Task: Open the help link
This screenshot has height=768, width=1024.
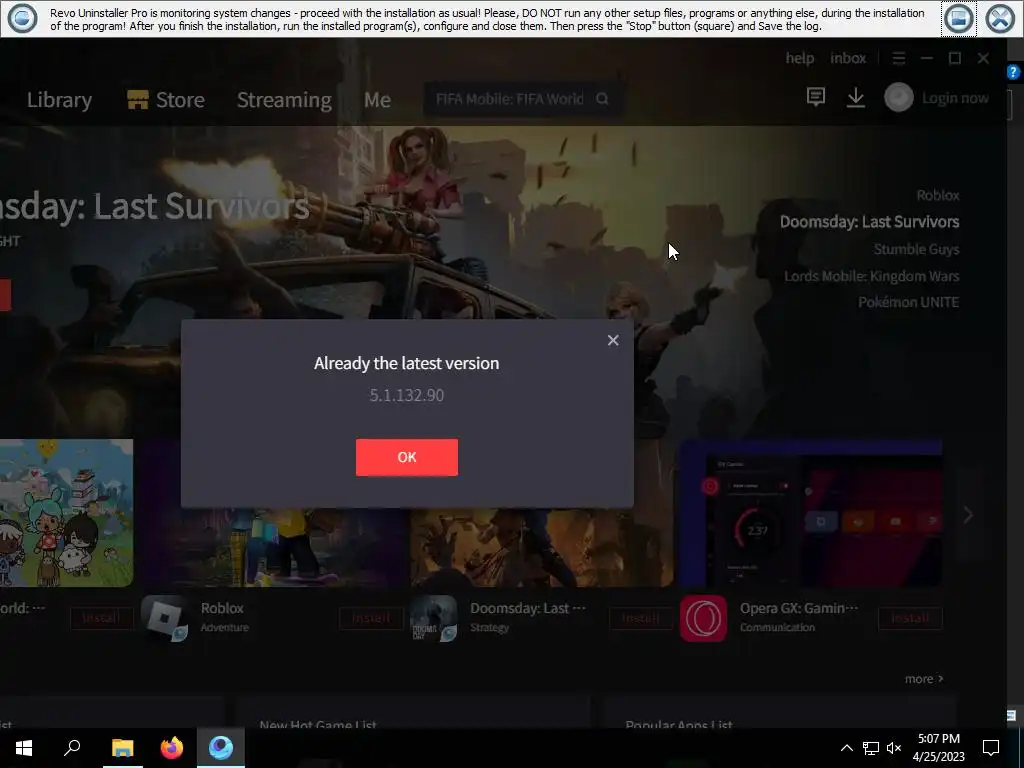Action: pyautogui.click(x=799, y=58)
